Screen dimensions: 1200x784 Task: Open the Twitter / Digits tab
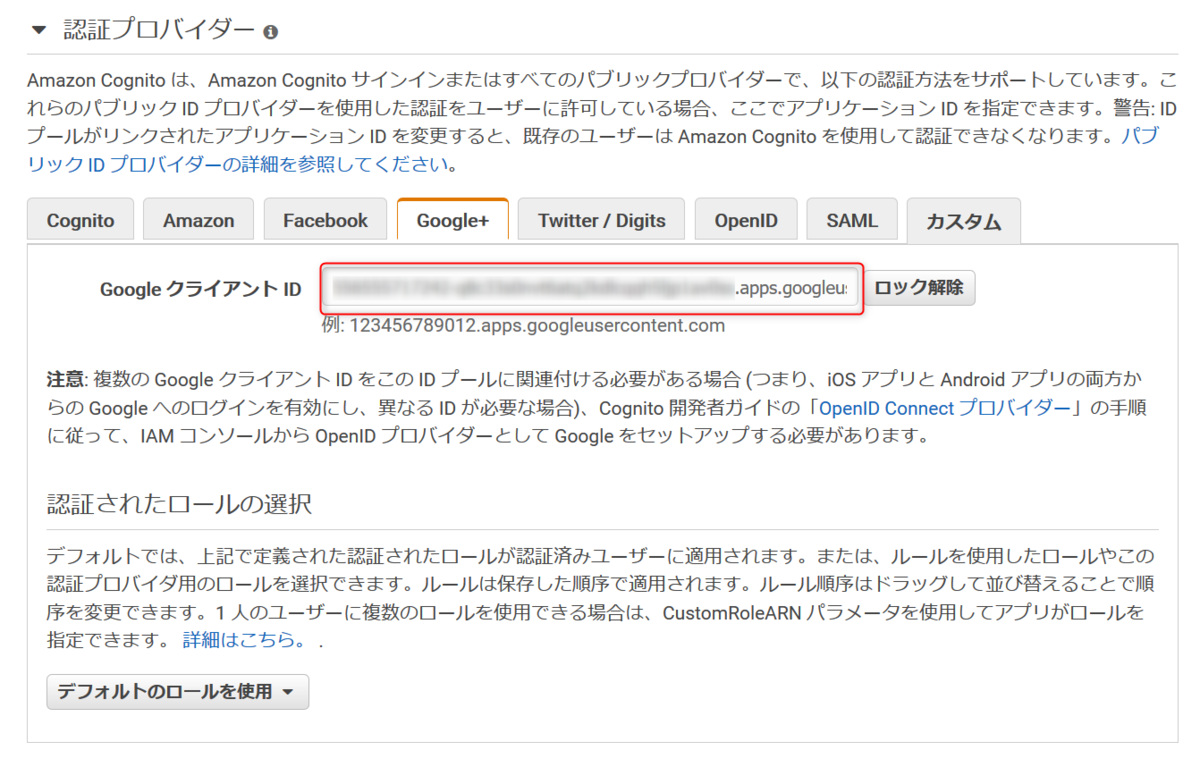(602, 220)
